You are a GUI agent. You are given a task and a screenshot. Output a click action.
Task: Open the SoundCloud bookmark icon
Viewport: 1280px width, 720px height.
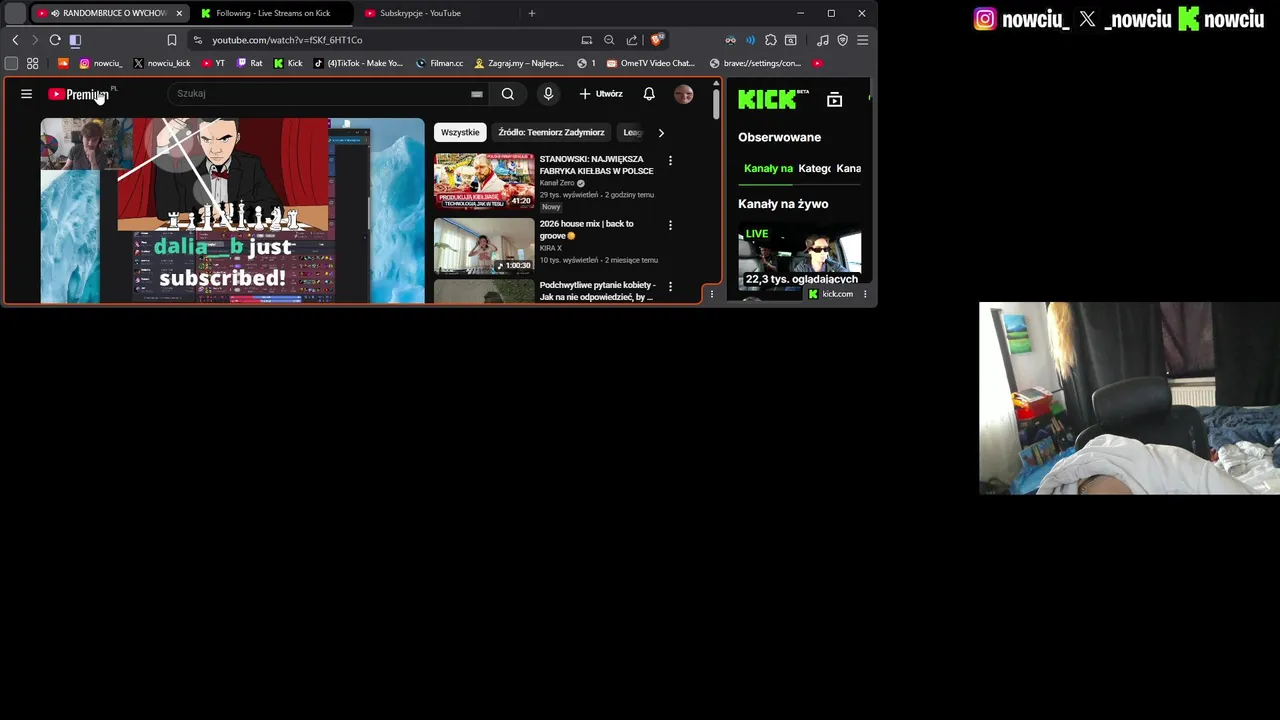point(63,63)
